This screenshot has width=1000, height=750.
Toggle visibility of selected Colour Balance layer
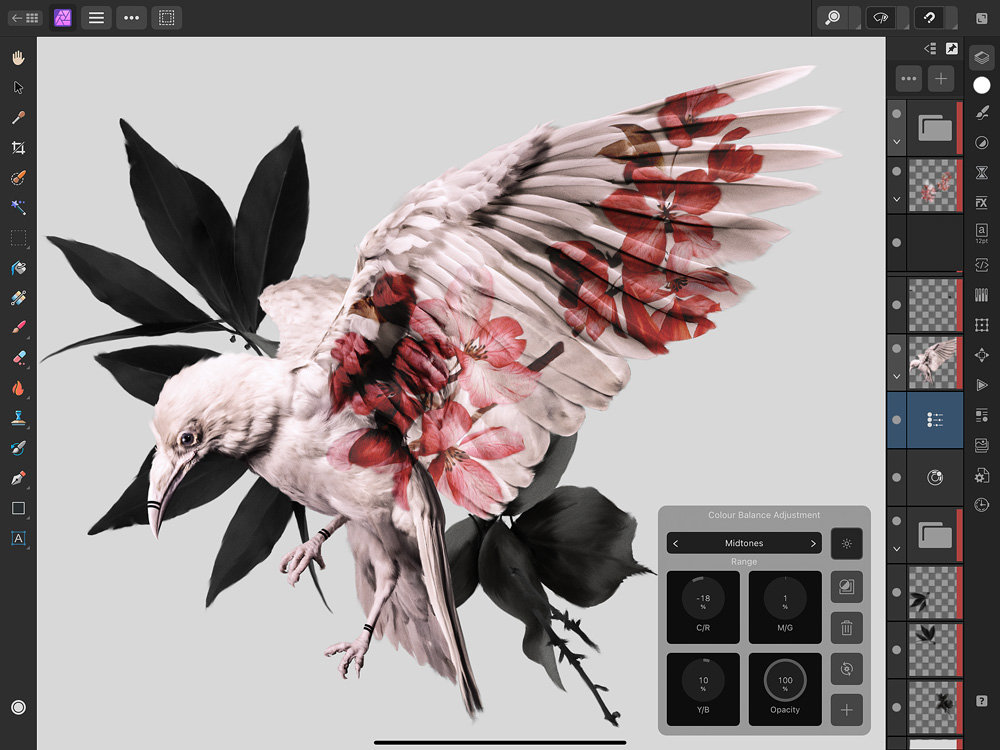pyautogui.click(x=896, y=420)
